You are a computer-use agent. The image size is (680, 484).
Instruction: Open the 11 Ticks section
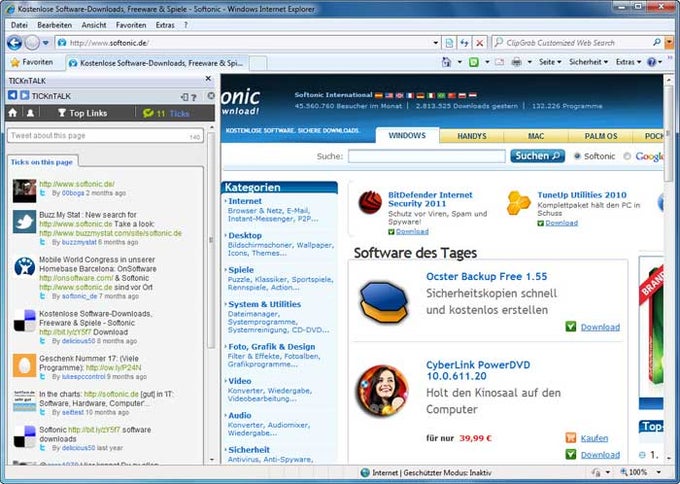[x=167, y=114]
